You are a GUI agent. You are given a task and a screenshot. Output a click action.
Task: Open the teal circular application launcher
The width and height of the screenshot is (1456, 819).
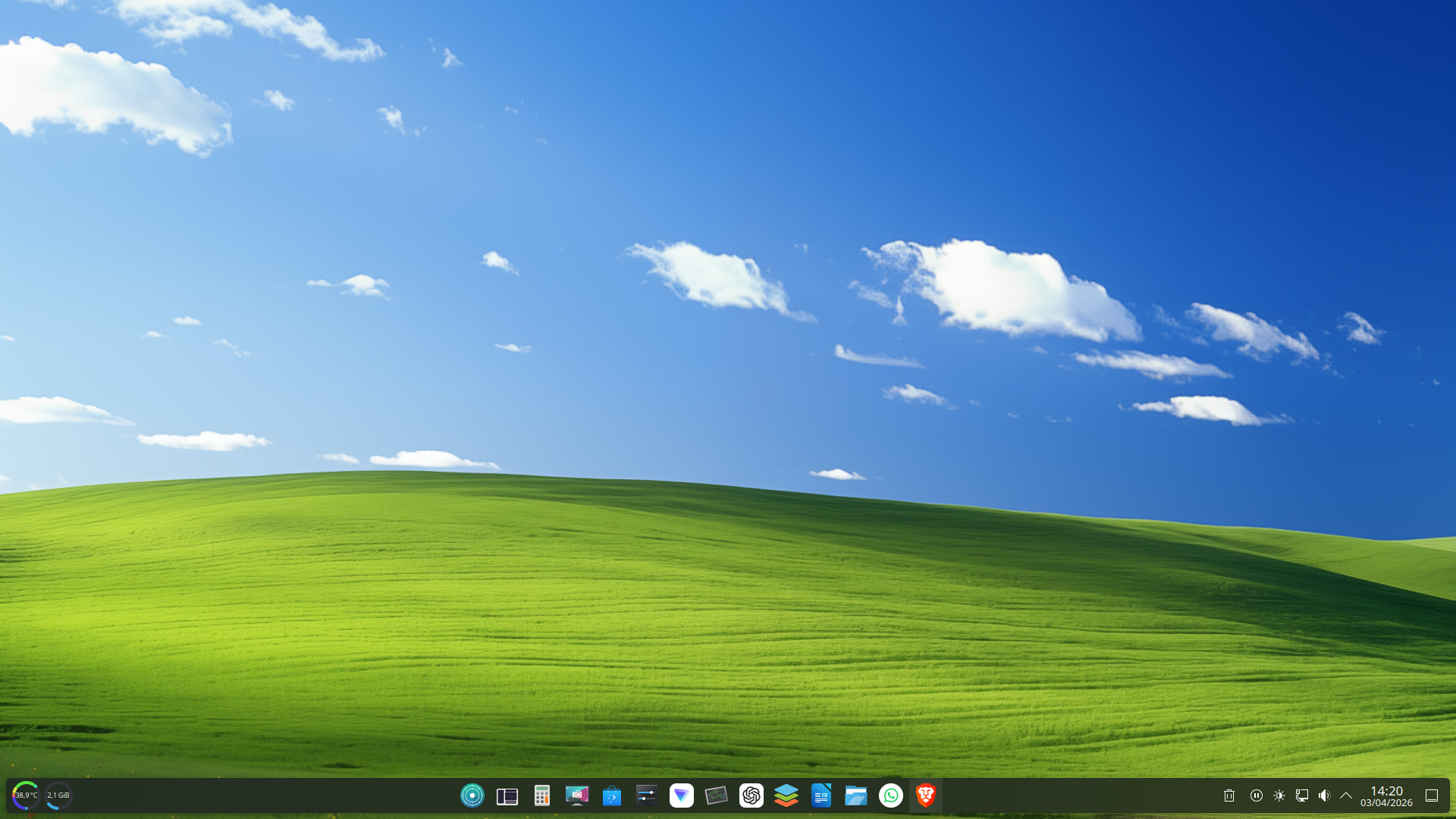472,795
